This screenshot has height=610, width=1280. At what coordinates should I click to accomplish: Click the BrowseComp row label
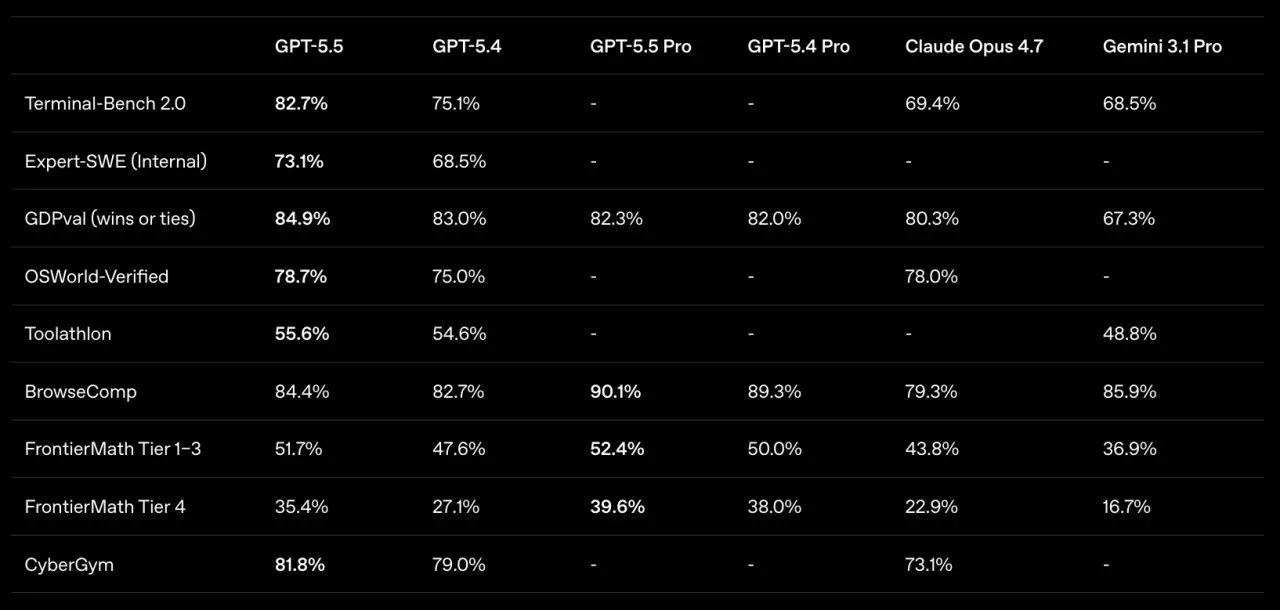pyautogui.click(x=80, y=392)
